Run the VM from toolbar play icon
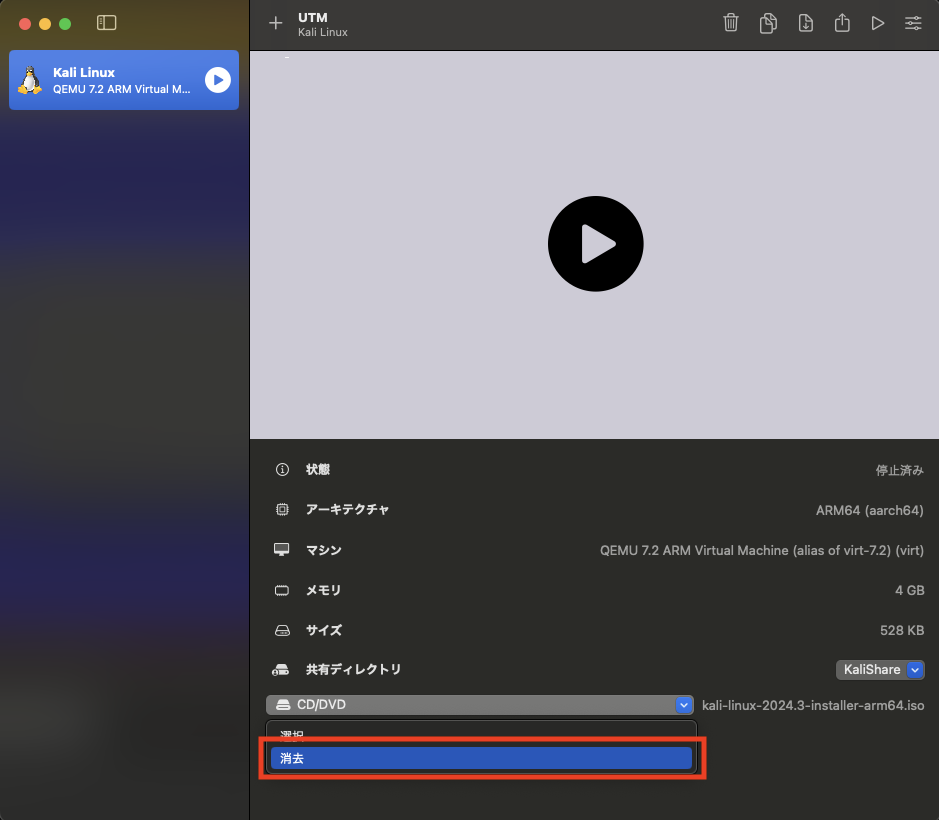939x820 pixels. 877,23
